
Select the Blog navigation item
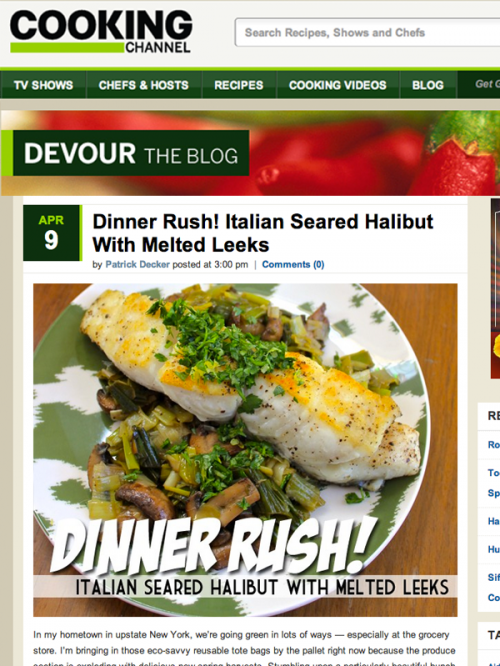(x=428, y=85)
